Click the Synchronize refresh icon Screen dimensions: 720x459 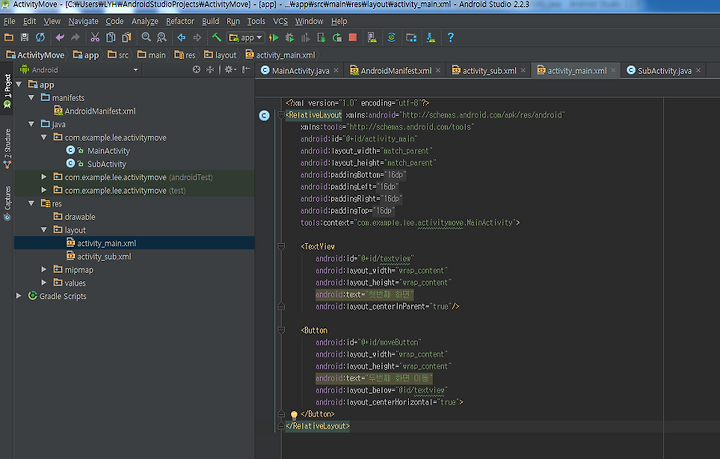40,38
